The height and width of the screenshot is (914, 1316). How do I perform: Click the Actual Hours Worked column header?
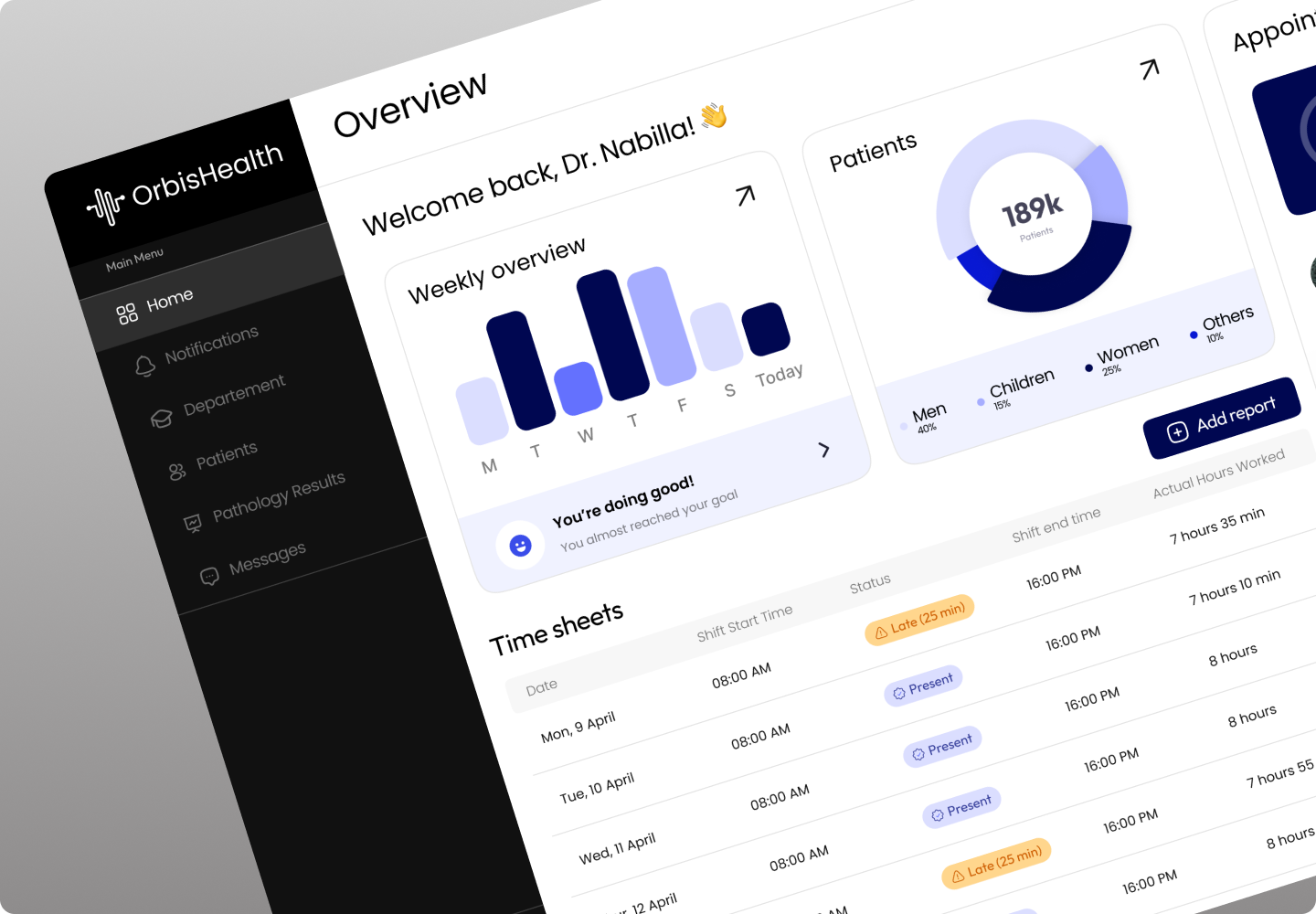tap(1219, 474)
